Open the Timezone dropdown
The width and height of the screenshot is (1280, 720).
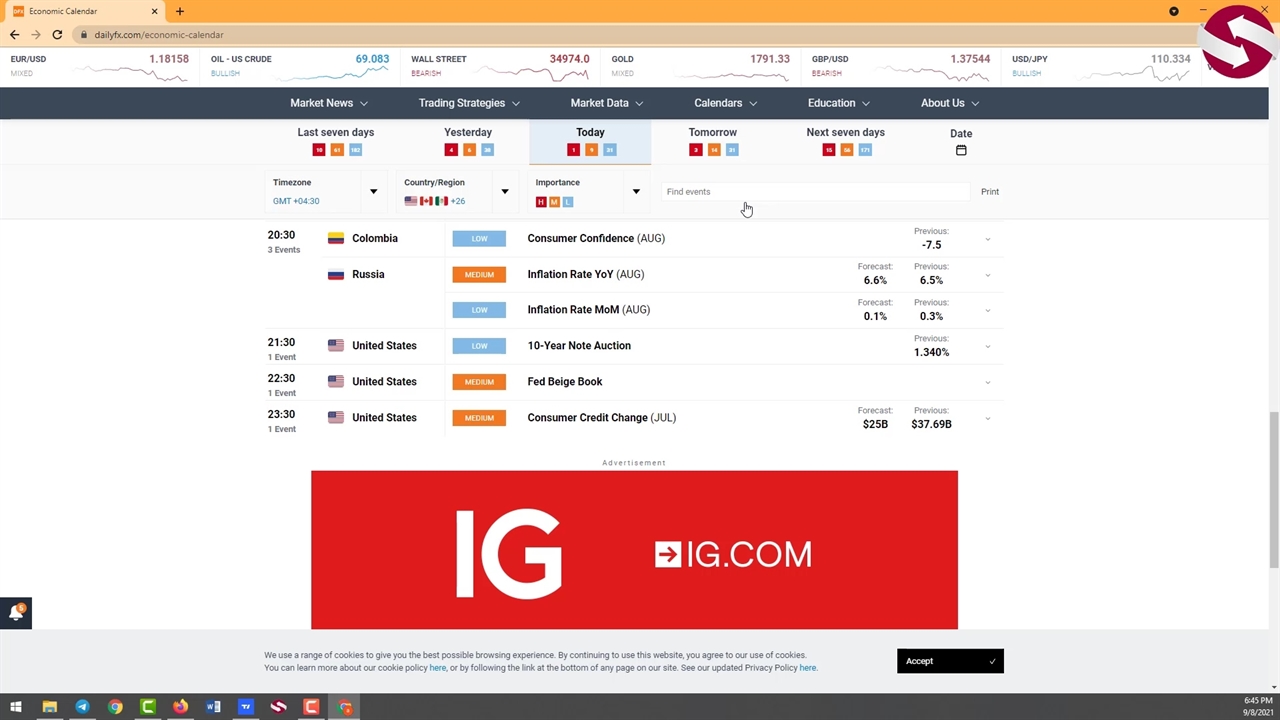(373, 192)
